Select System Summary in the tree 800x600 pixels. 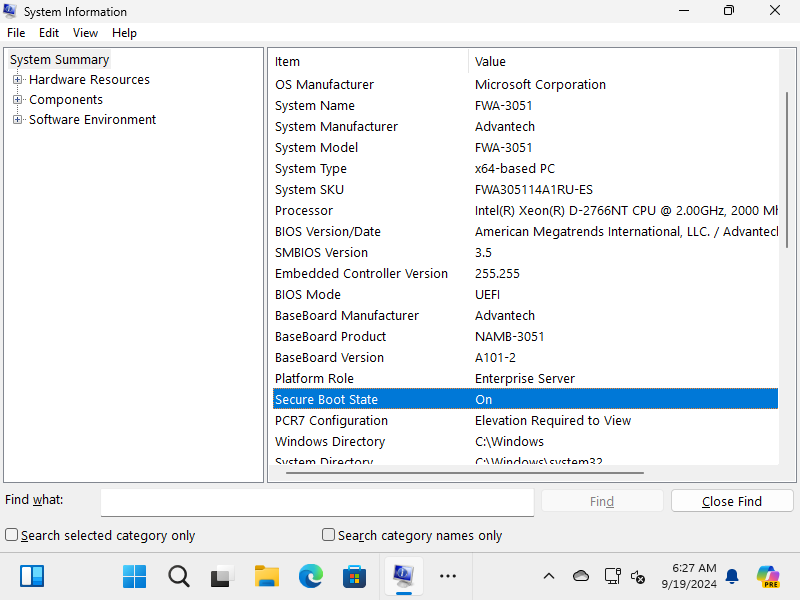(59, 60)
